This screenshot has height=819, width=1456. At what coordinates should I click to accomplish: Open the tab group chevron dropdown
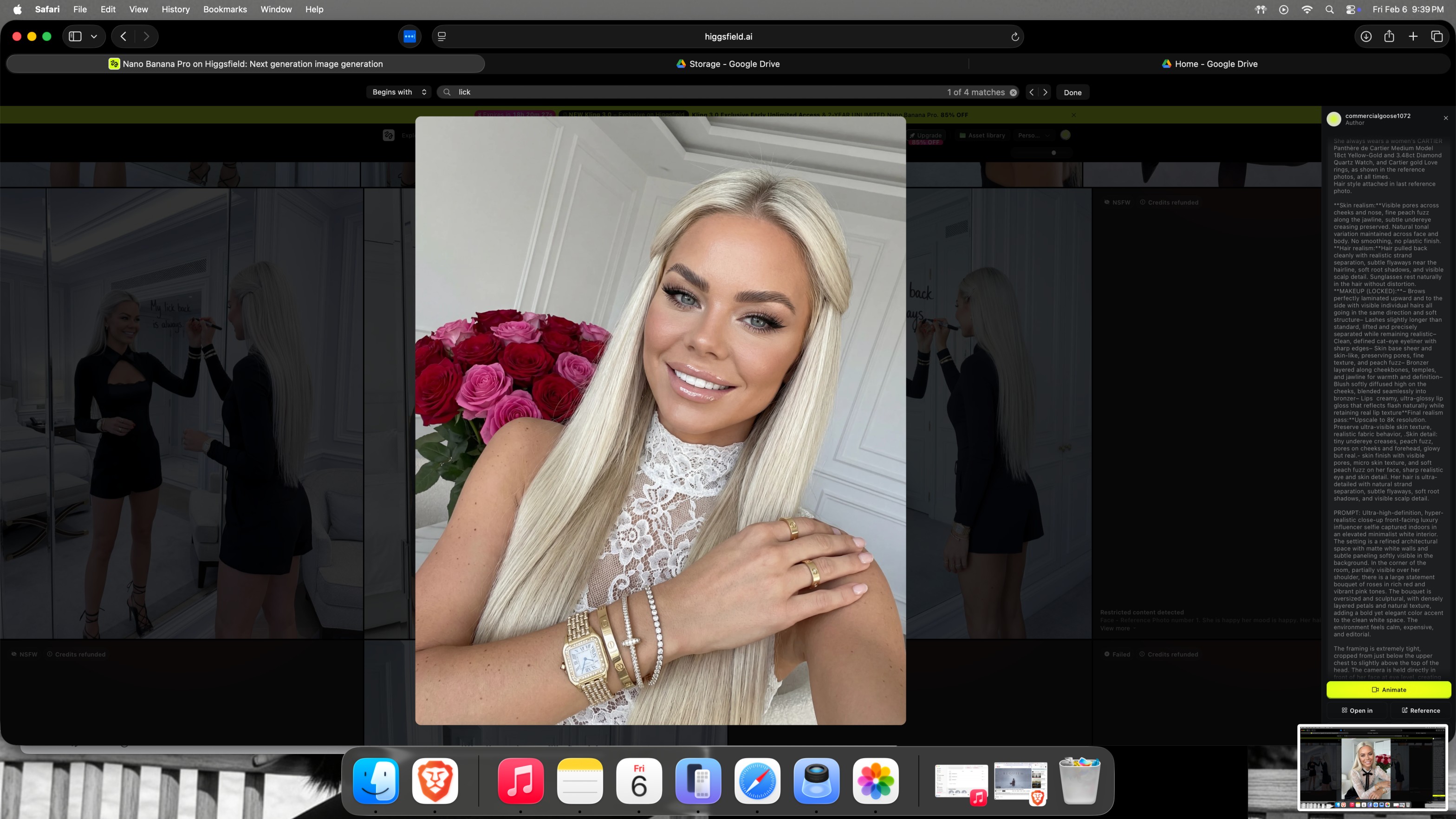tap(94, 37)
